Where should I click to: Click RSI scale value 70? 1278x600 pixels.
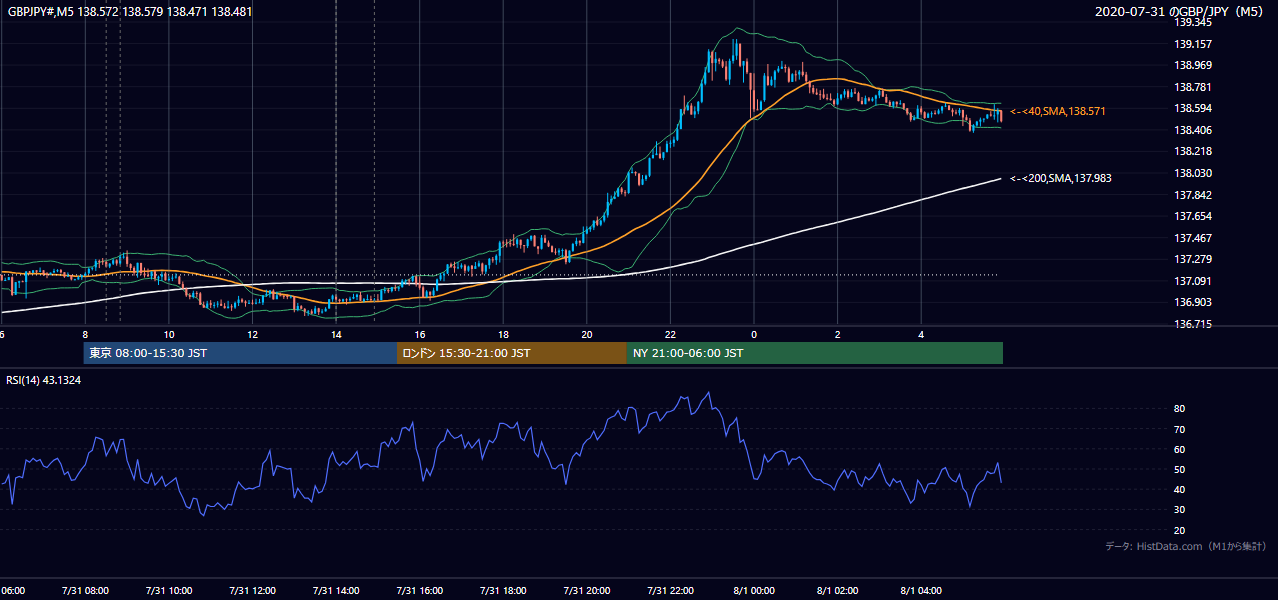1179,429
